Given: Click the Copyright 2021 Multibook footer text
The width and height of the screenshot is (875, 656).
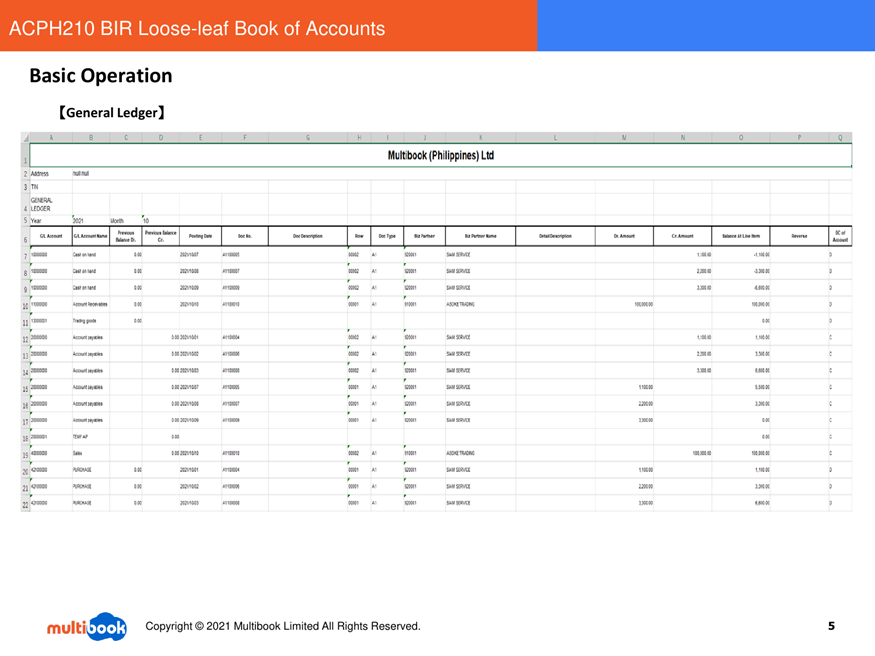Looking at the screenshot, I should pos(283,626).
